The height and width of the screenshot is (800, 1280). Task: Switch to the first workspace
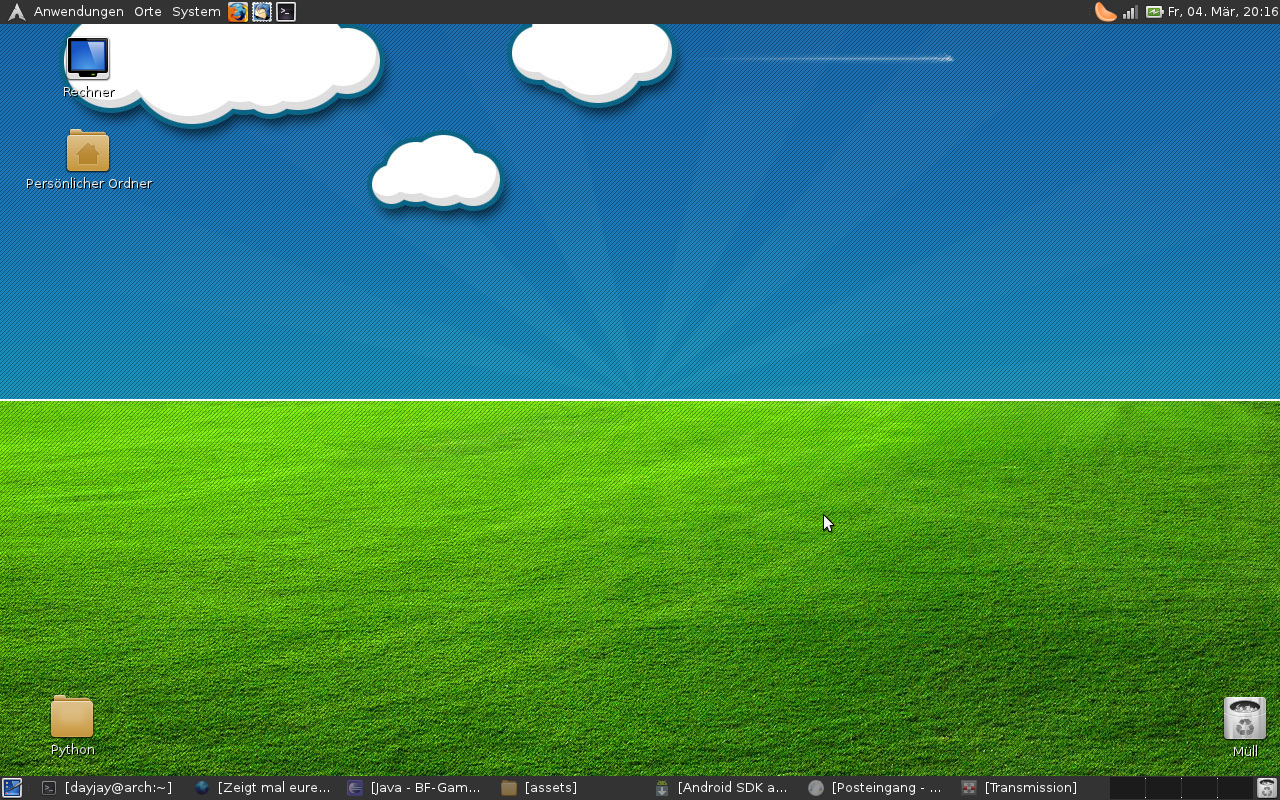pyautogui.click(x=1127, y=788)
